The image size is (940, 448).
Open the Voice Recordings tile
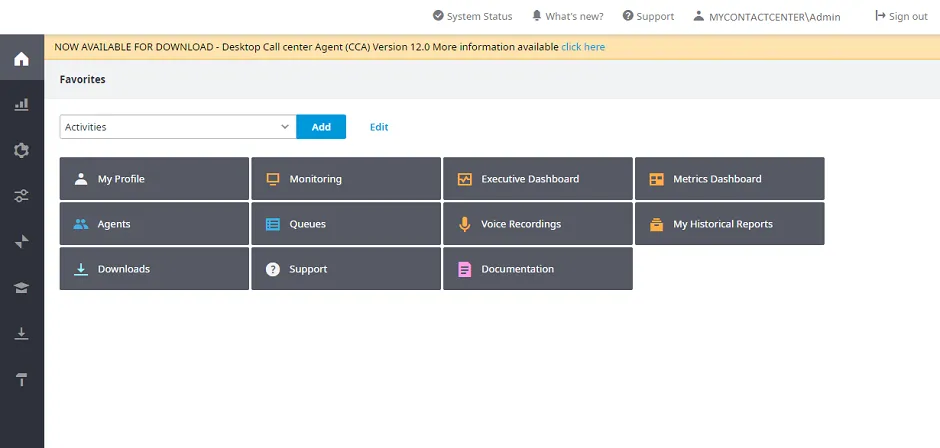pos(538,224)
